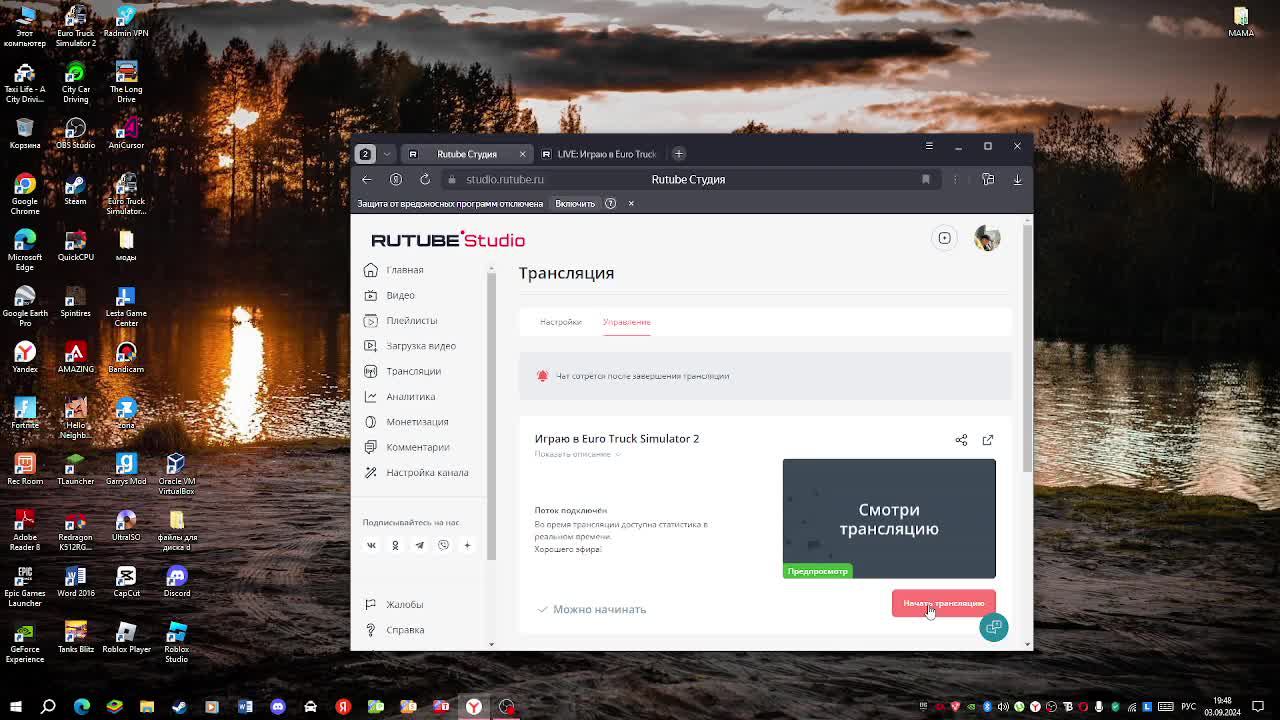Select Bandicam desktop icon

click(x=126, y=358)
